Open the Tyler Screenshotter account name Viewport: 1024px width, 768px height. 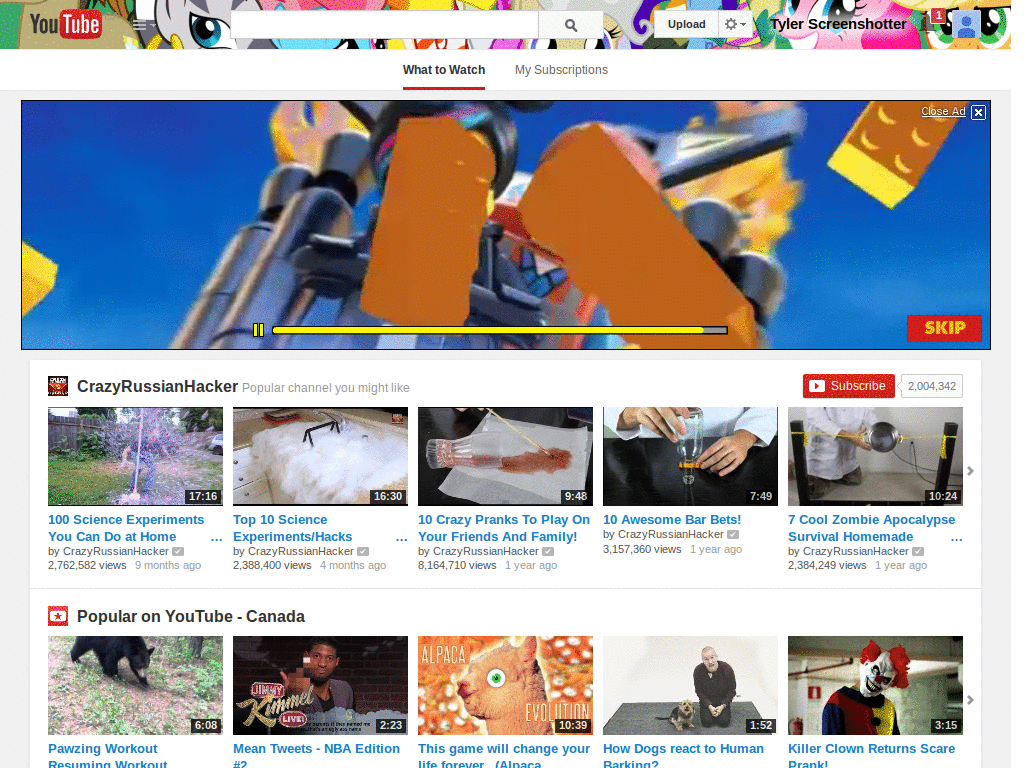click(838, 24)
